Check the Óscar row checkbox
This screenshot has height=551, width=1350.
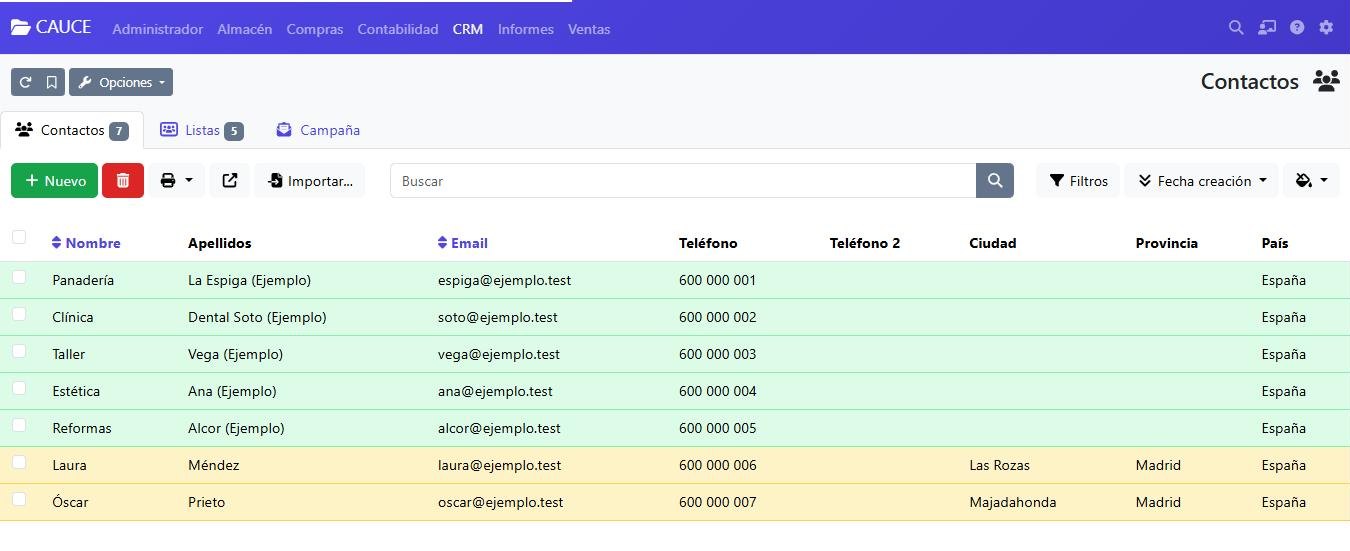point(19,499)
